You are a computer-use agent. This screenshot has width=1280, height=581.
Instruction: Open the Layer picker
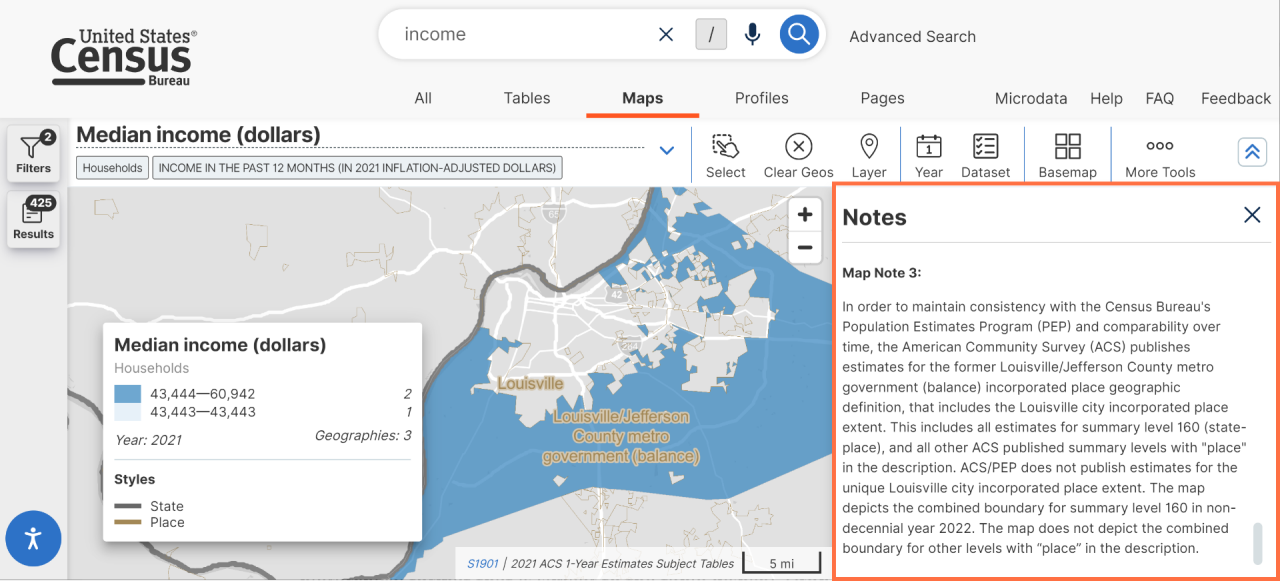pyautogui.click(x=869, y=156)
